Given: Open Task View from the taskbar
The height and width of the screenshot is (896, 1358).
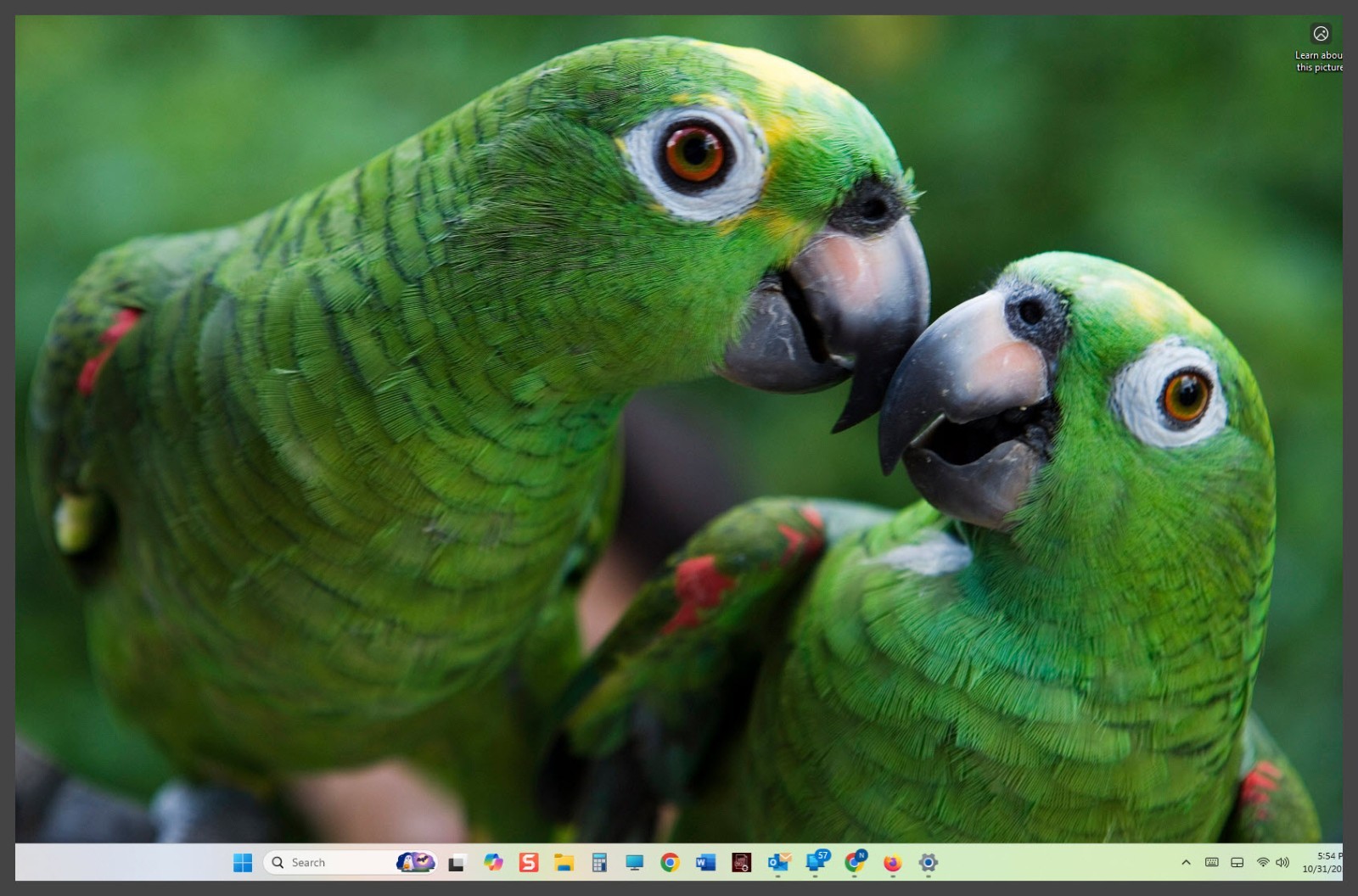Looking at the screenshot, I should point(457,863).
